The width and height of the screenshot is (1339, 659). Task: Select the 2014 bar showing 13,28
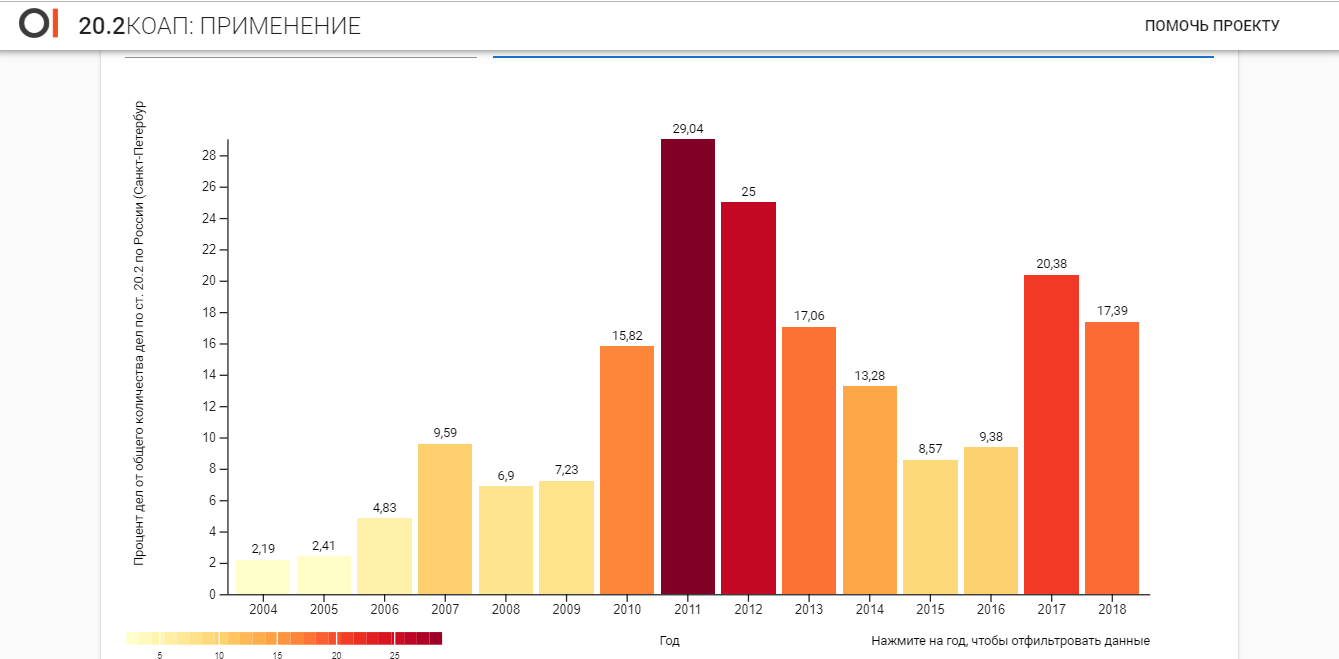pos(870,490)
